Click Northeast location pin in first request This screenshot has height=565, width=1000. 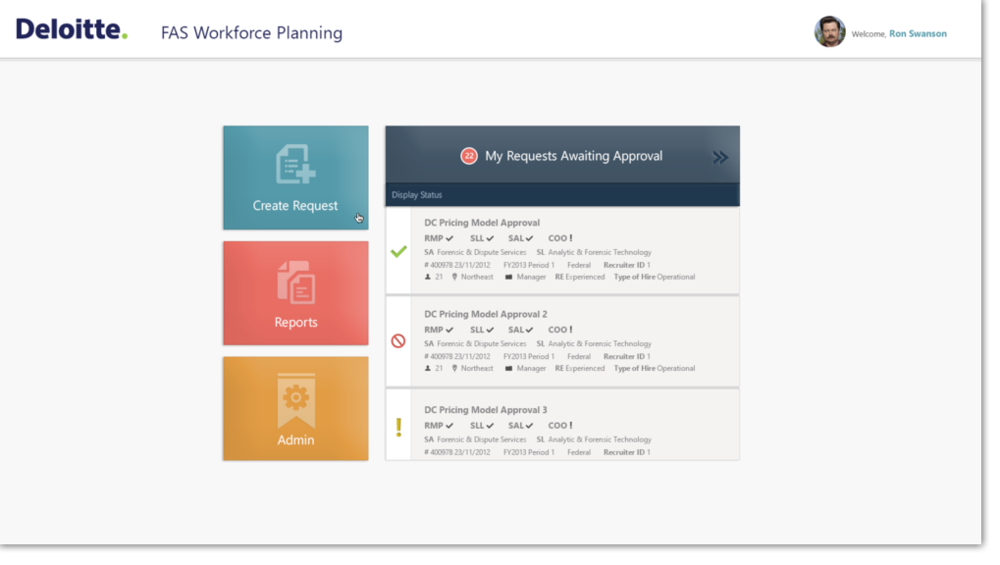click(455, 277)
